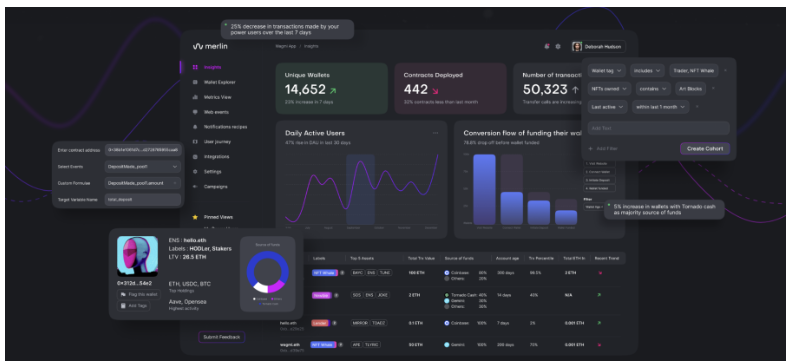Image resolution: width=793 pixels, height=364 pixels.
Task: Click the BAYC asset tag
Action: coord(358,273)
